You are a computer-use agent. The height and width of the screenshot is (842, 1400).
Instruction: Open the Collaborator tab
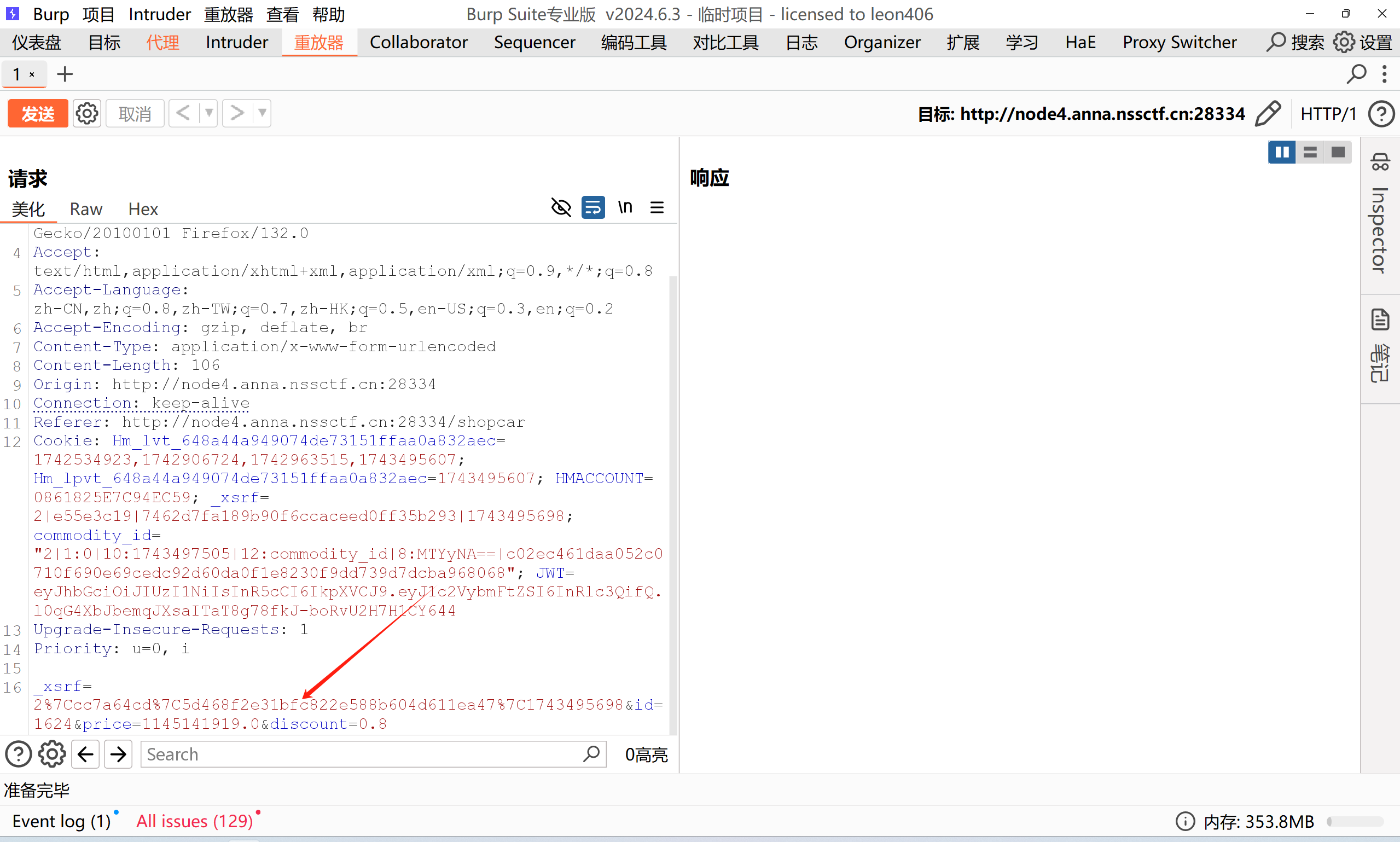point(418,43)
